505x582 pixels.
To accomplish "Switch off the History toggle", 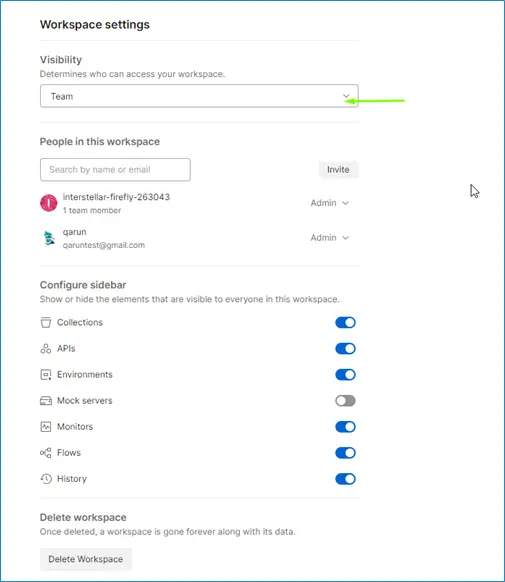I will [345, 479].
